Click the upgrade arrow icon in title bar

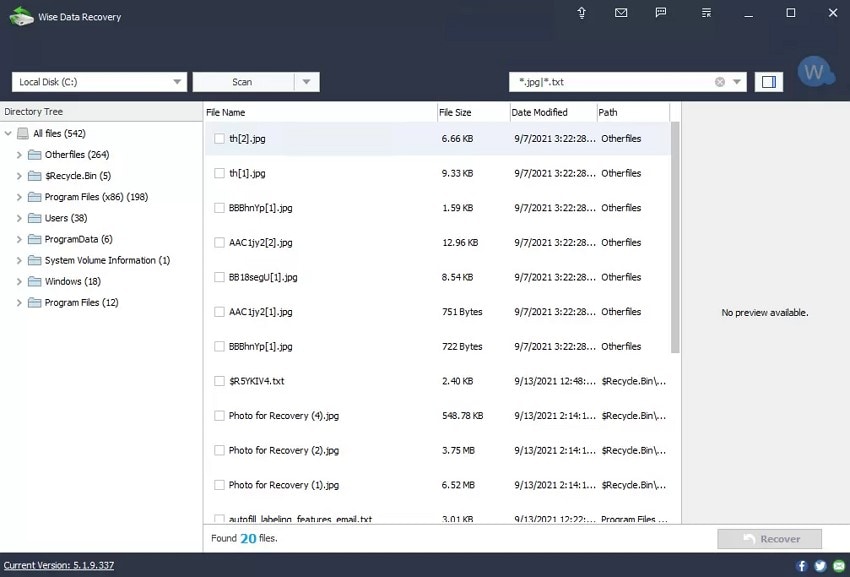pyautogui.click(x=582, y=12)
